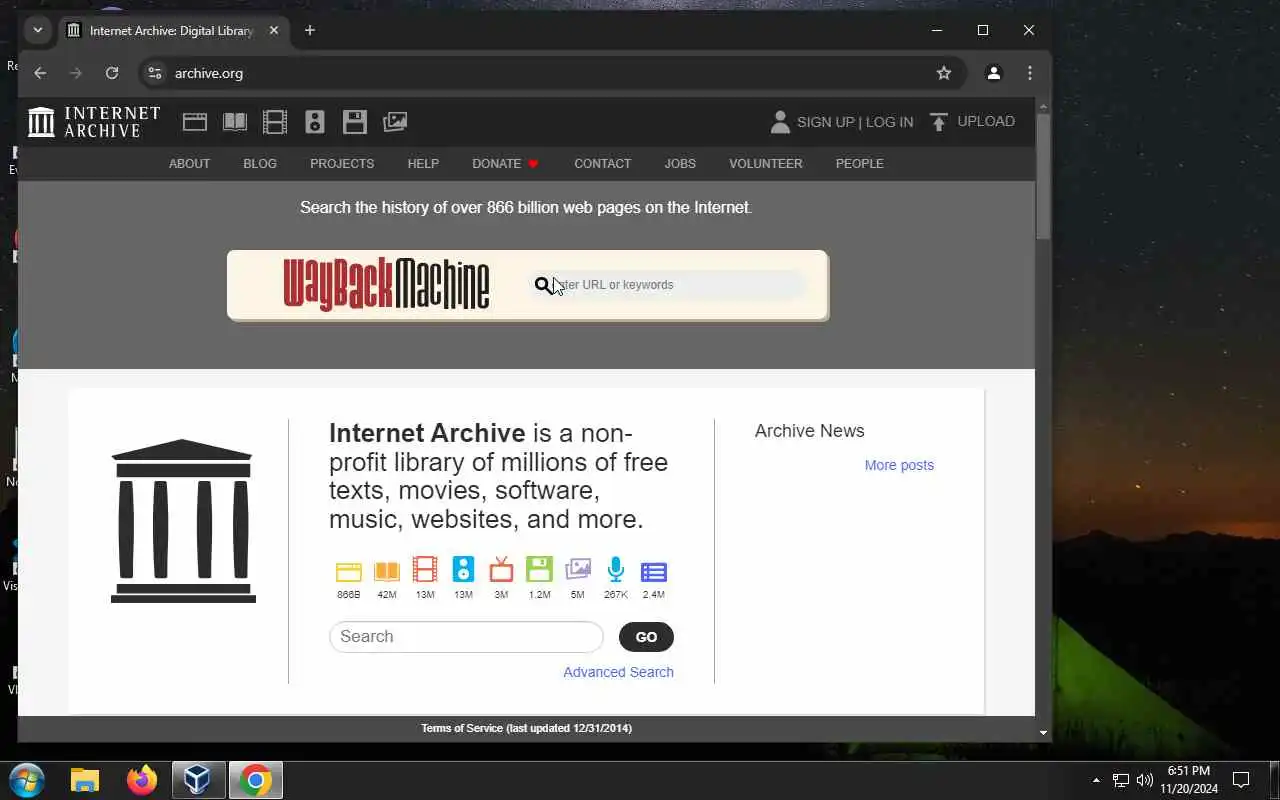Open the tab search dropdown arrow
Viewport: 1280px width, 800px height.
pos(38,30)
